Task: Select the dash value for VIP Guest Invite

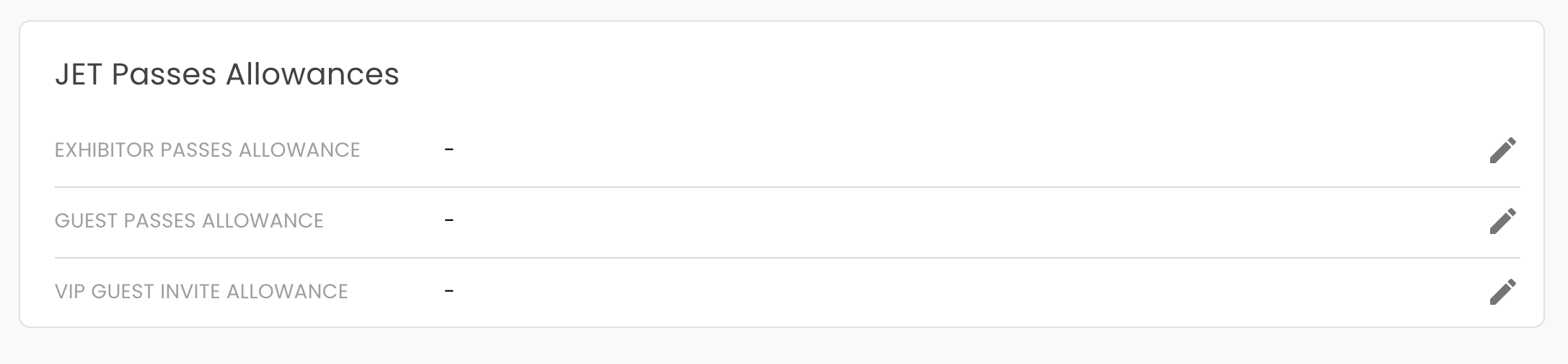Action: pyautogui.click(x=449, y=291)
